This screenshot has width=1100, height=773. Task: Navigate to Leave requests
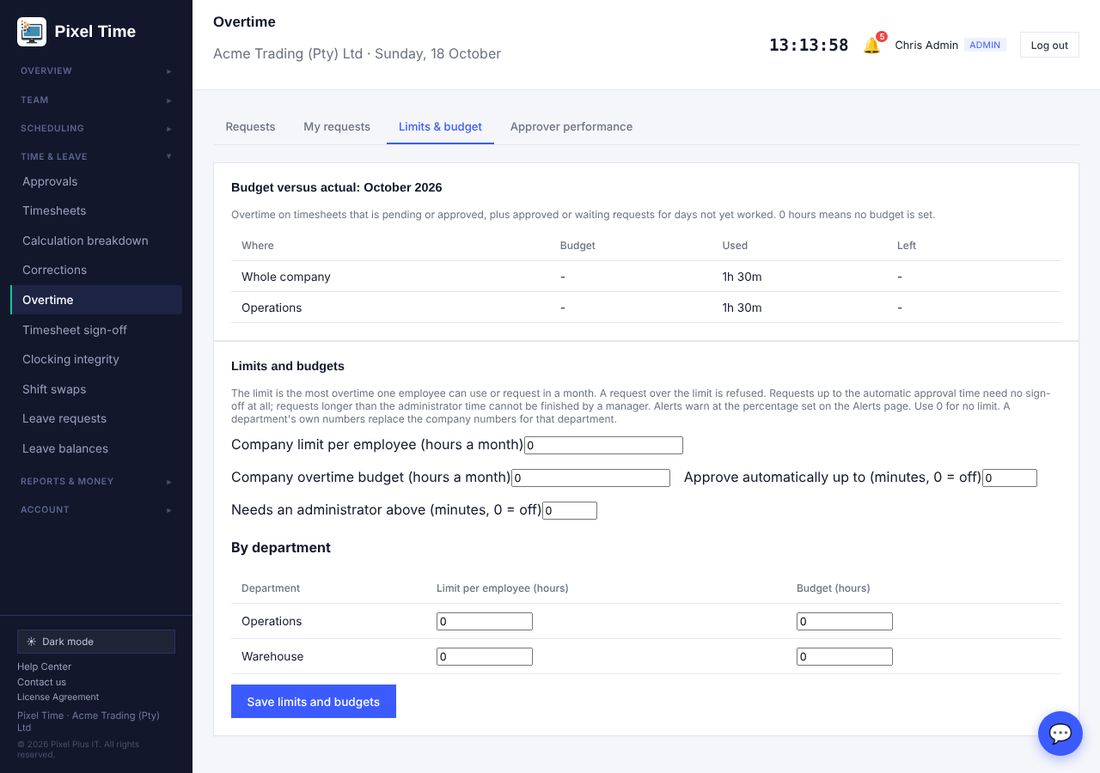tap(96, 419)
